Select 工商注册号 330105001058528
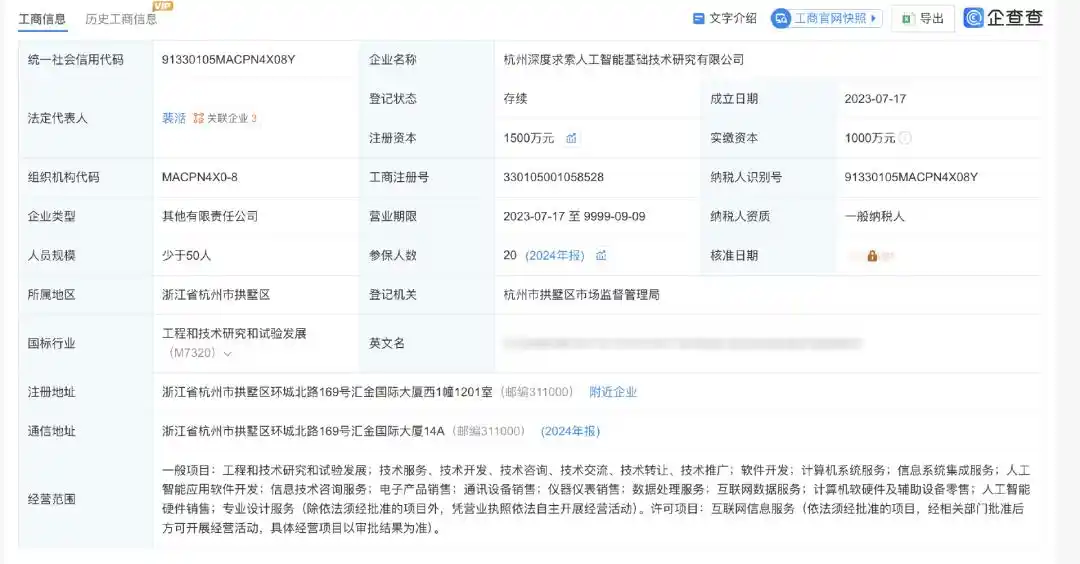Image resolution: width=1080 pixels, height=564 pixels. coord(553,178)
